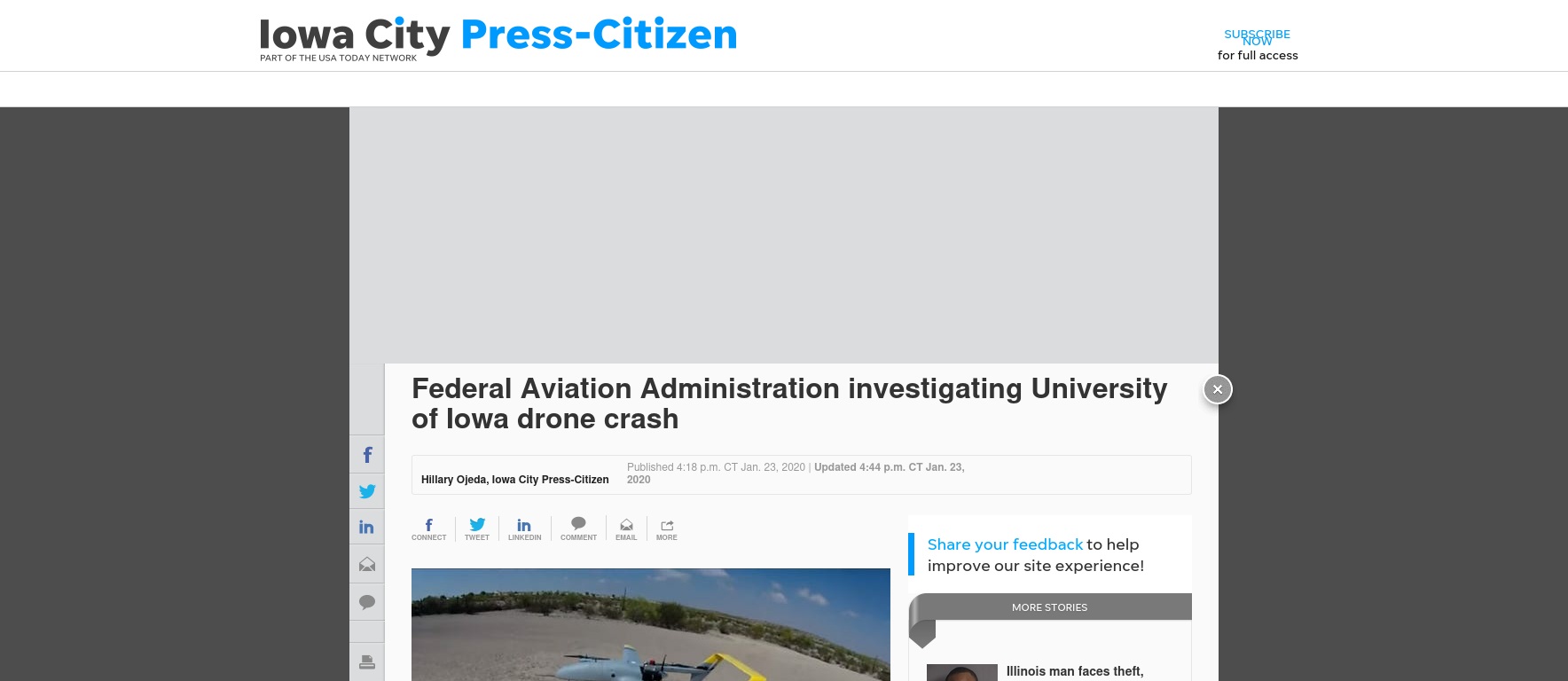This screenshot has width=1568, height=681.
Task: Close the article overlay with X
Action: point(1218,389)
